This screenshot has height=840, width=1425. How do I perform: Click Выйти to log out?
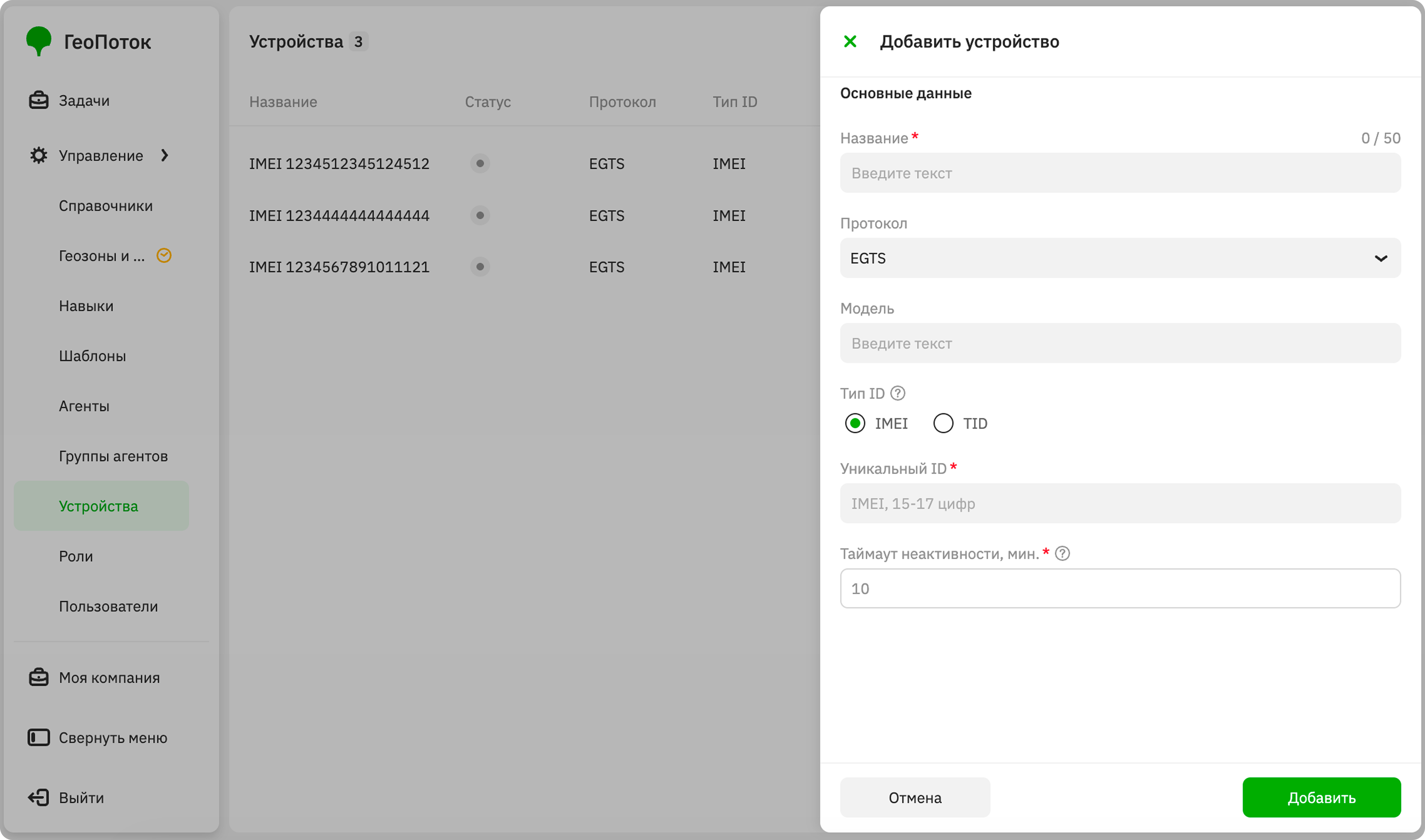click(x=81, y=797)
